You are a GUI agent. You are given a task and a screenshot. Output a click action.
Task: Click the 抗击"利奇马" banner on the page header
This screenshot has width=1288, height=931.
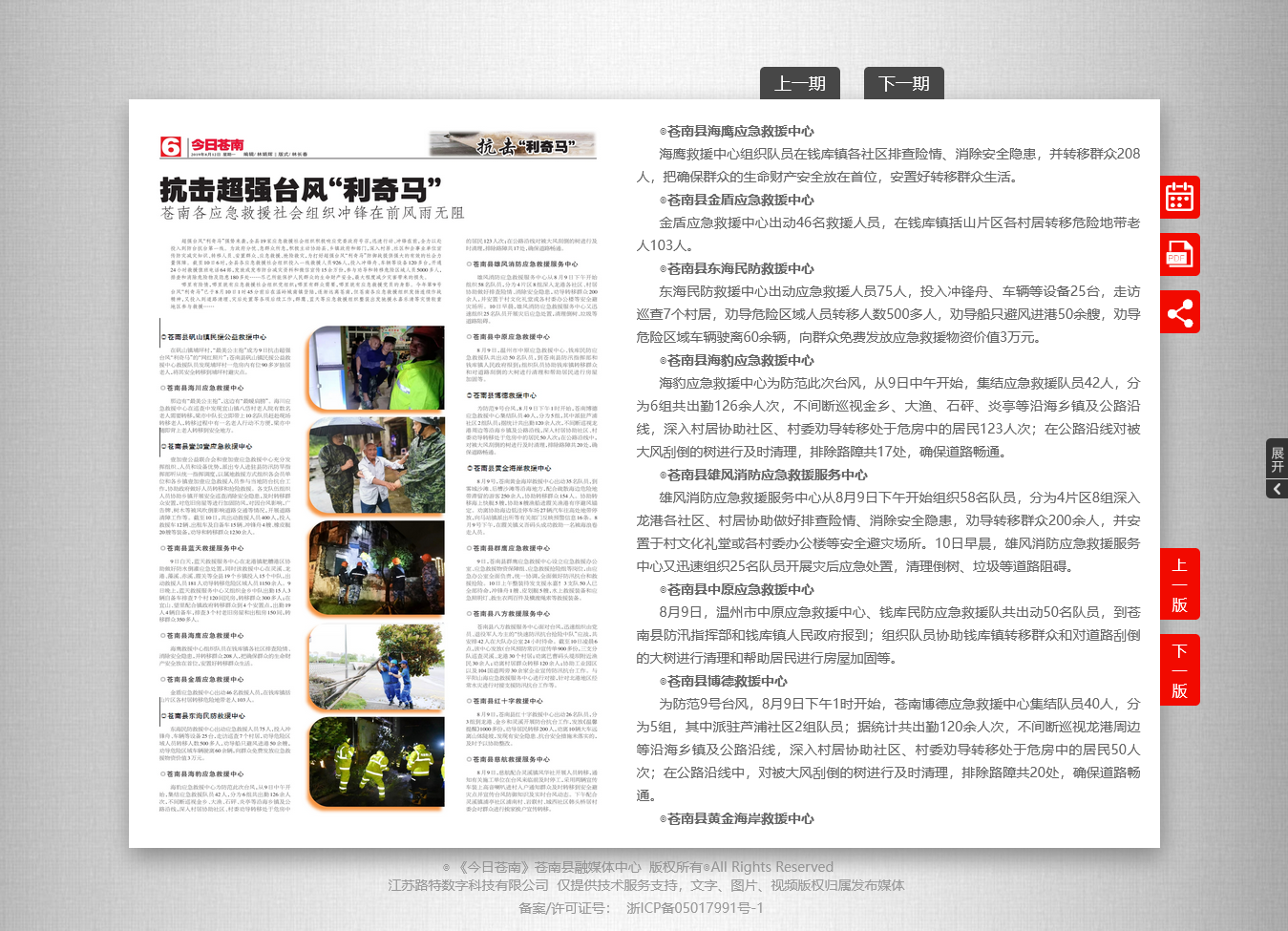(x=513, y=145)
